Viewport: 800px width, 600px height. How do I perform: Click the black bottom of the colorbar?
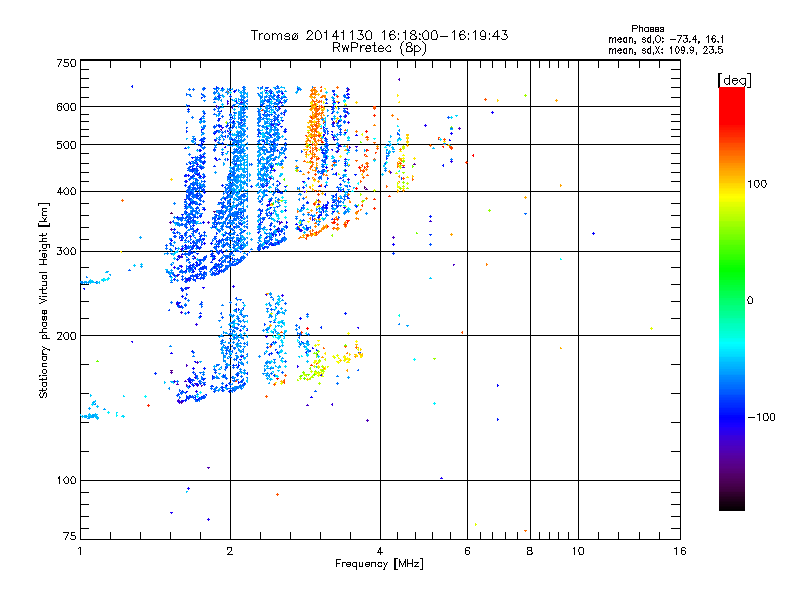pos(732,503)
